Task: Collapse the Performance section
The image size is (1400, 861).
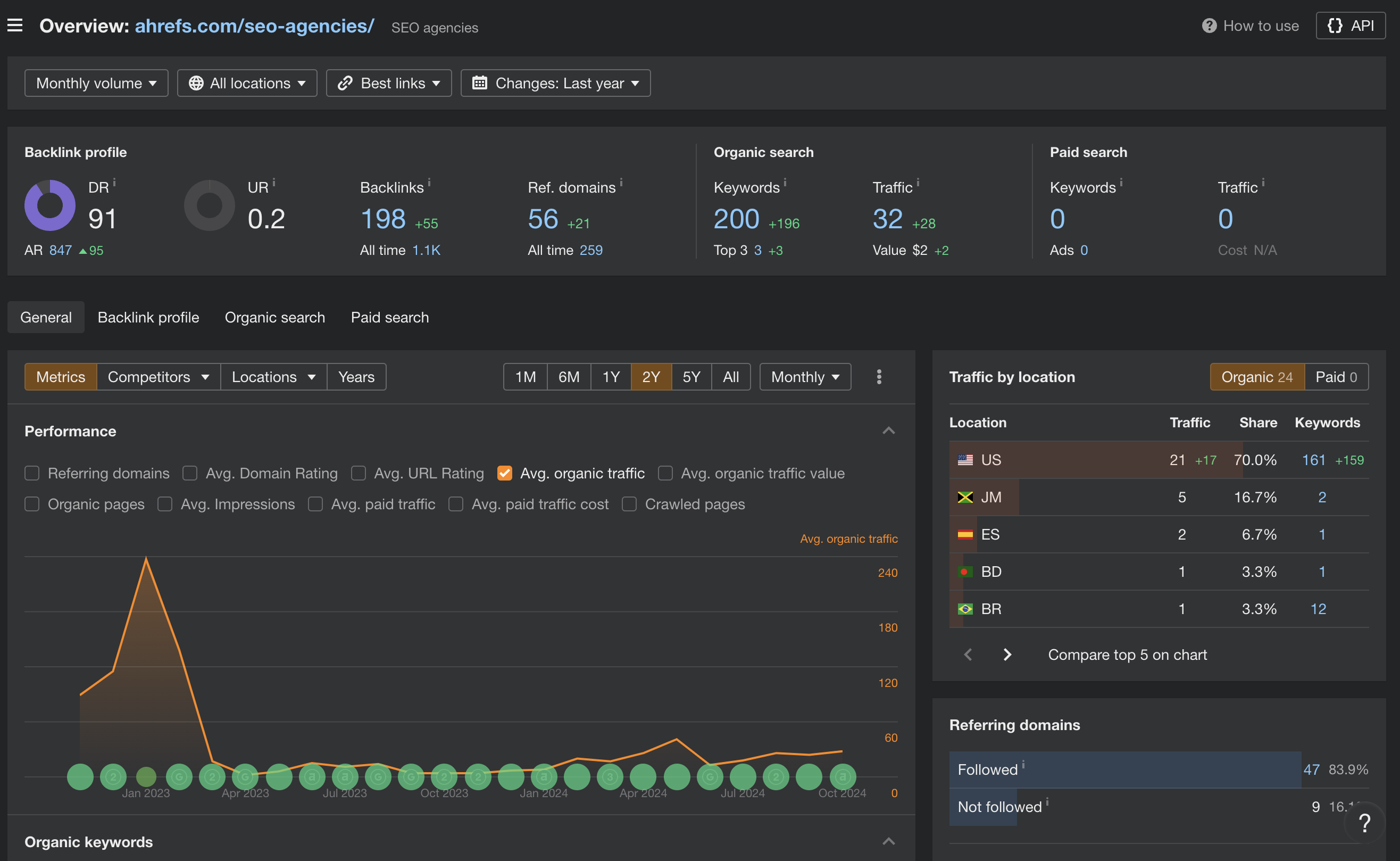Action: 888,431
